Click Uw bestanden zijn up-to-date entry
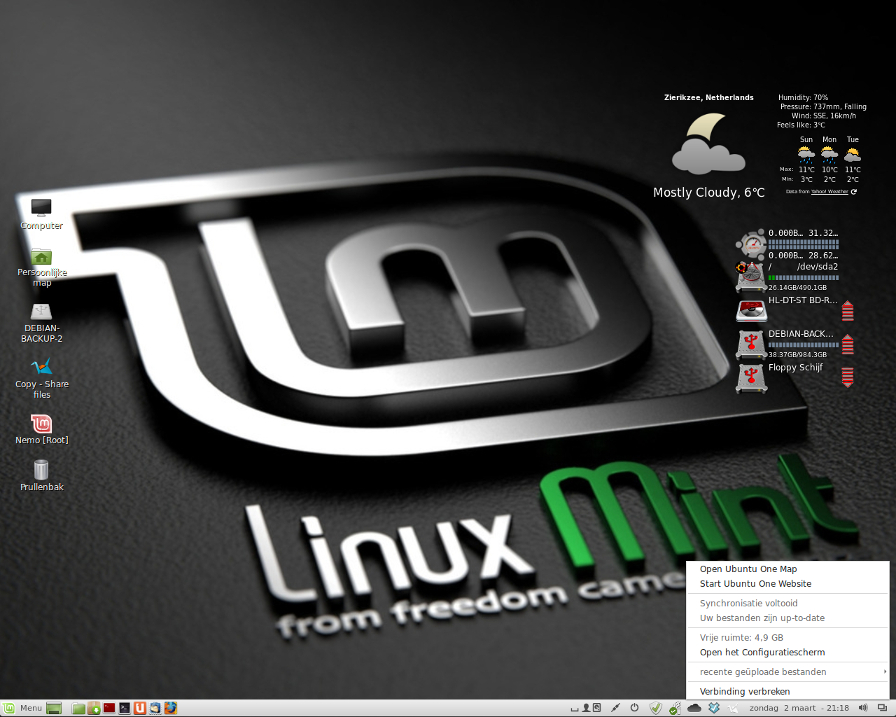The height and width of the screenshot is (717, 896). tap(788, 618)
